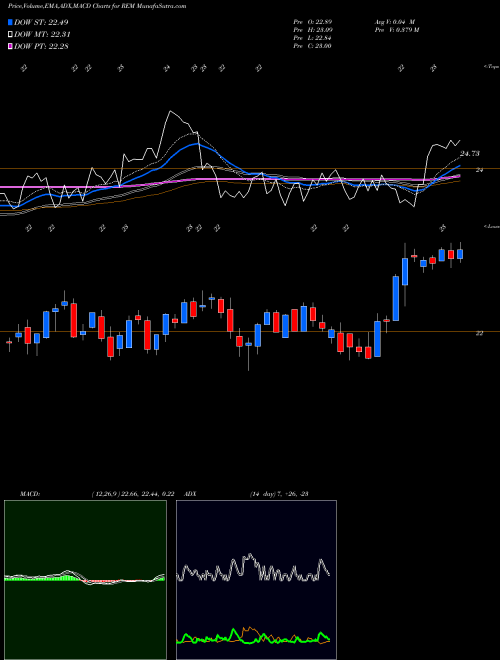Click ADX values '(14 day) 7, +26, -23'
Screen dimensions: 500x660
pyautogui.click(x=279, y=494)
